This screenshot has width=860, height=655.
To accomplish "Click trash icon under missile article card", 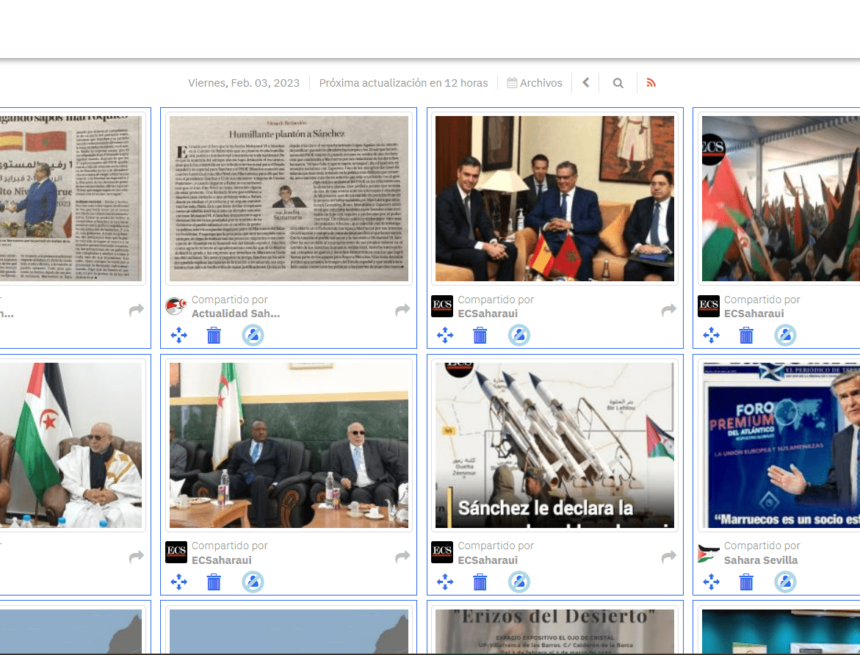I will click(x=480, y=582).
